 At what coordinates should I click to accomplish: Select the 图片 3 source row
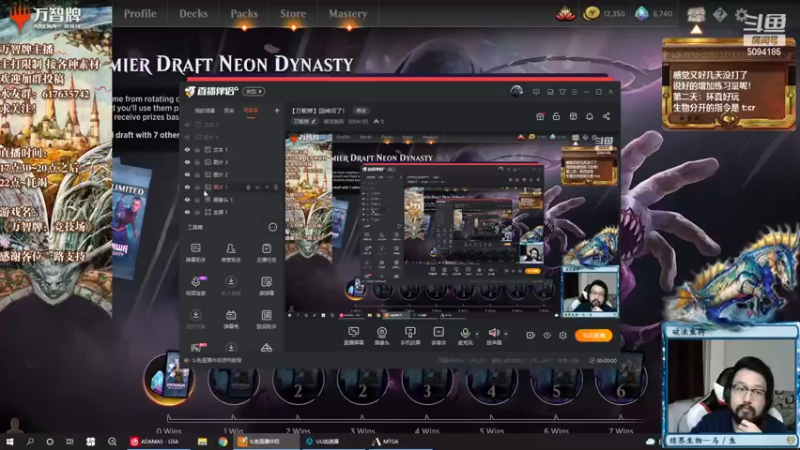[x=232, y=162]
